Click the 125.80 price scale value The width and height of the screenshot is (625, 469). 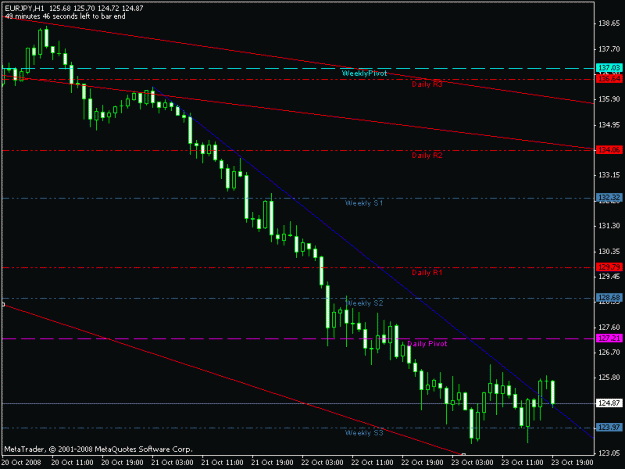(609, 377)
